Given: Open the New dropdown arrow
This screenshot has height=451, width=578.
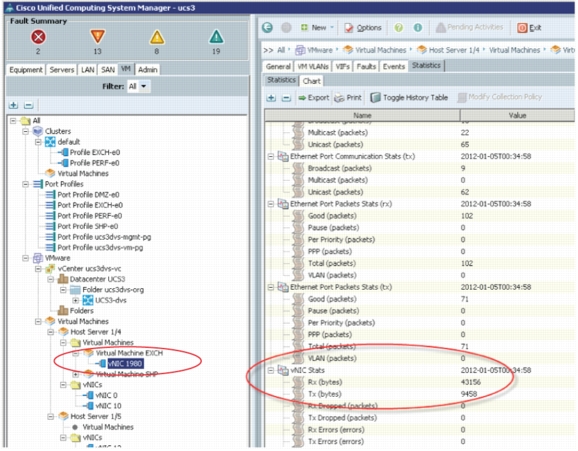Looking at the screenshot, I should tap(332, 28).
